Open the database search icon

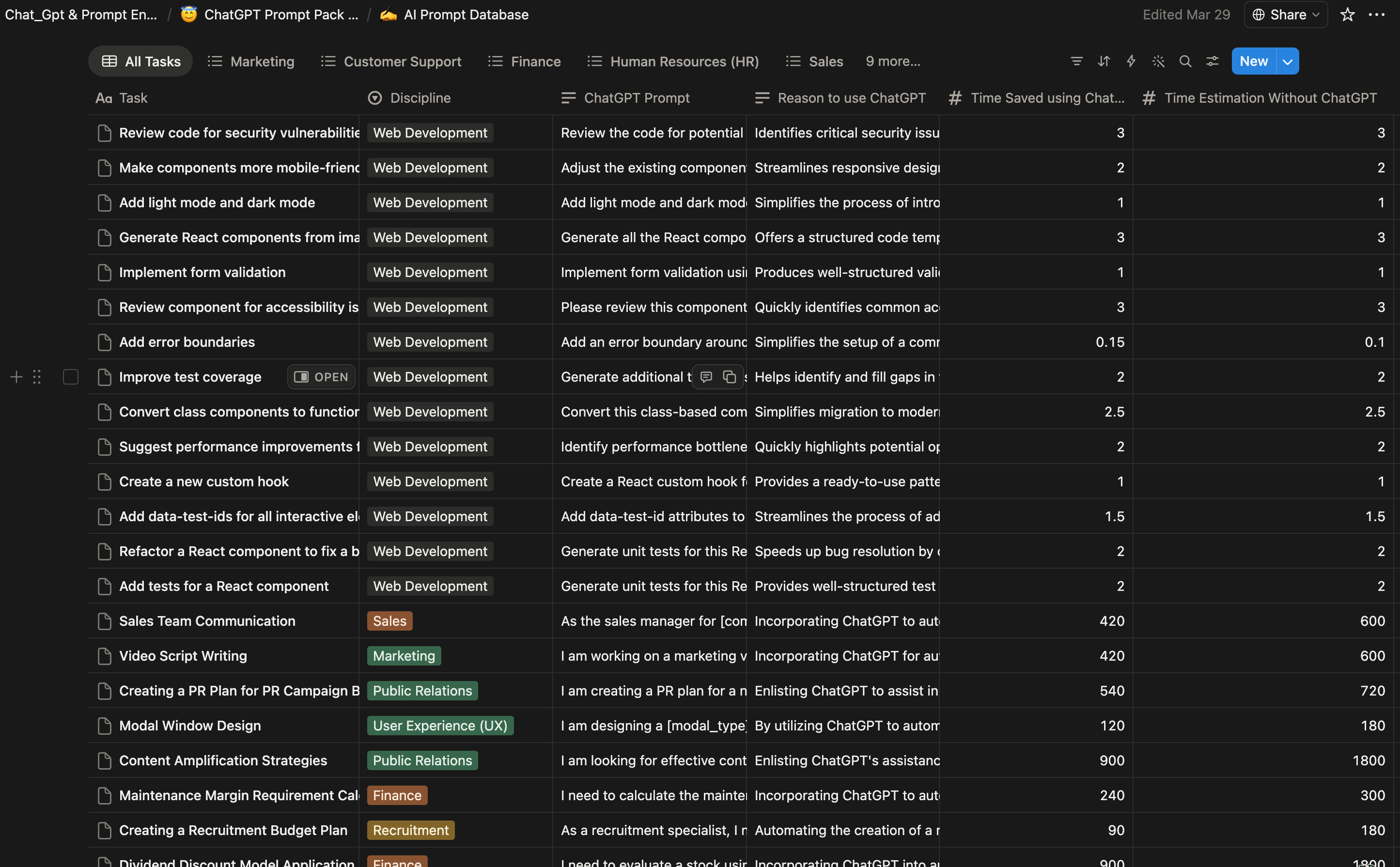[x=1185, y=62]
